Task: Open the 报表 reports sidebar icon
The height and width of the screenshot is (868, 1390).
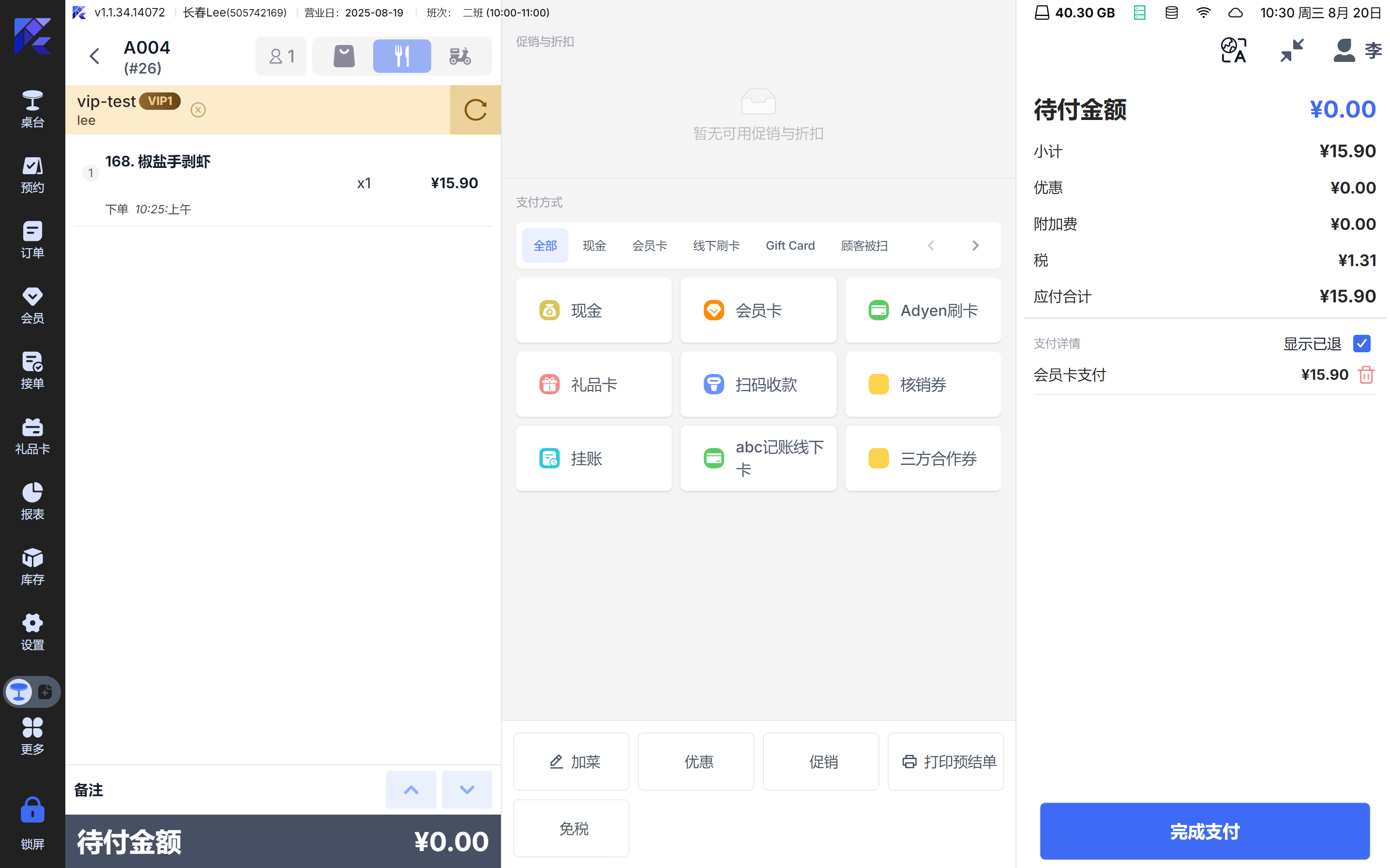Action: (32, 501)
